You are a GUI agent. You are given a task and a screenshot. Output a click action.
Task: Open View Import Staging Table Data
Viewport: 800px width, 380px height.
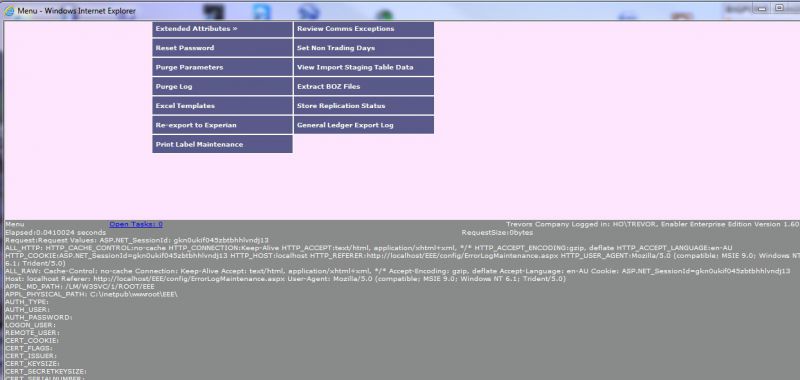pyautogui.click(x=364, y=67)
